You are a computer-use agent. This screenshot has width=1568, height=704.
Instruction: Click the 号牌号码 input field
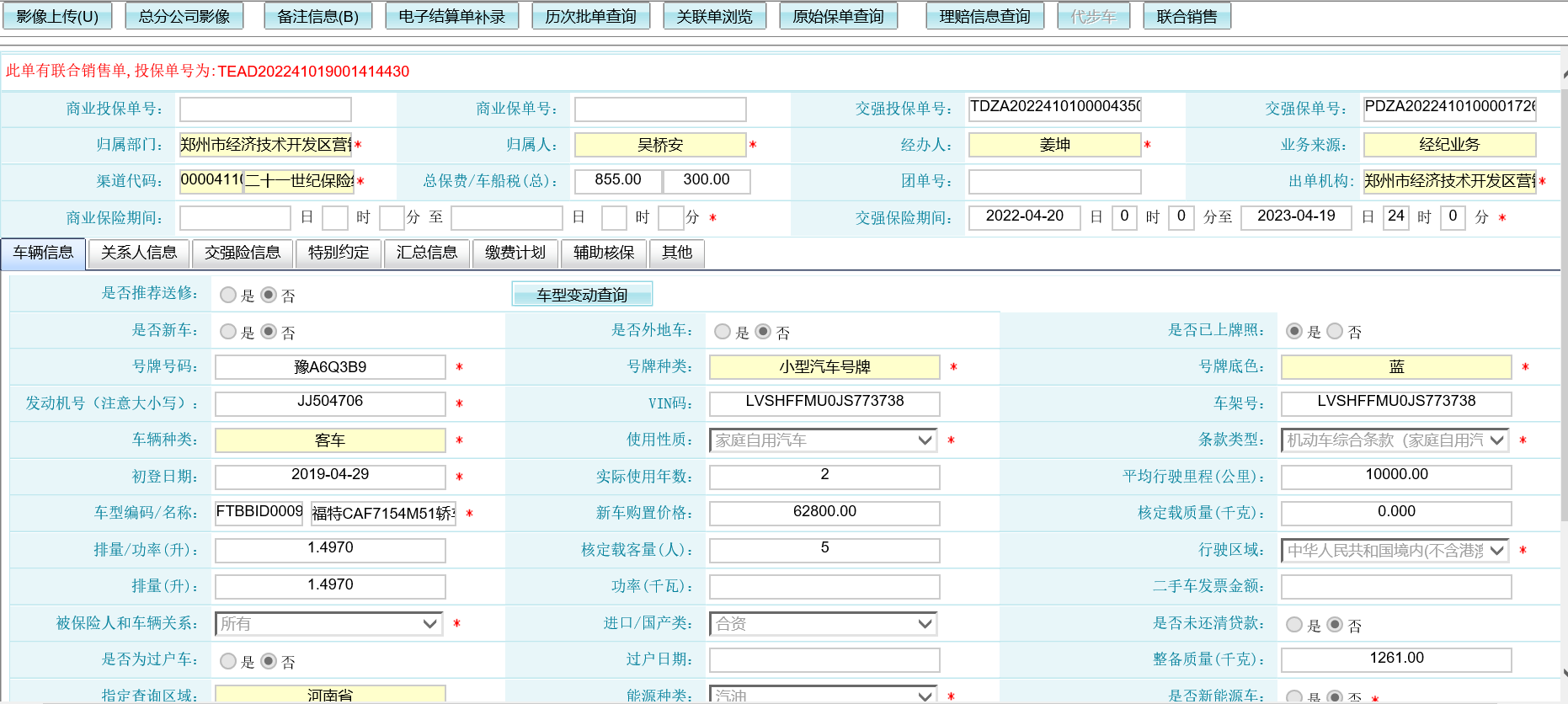[330, 367]
